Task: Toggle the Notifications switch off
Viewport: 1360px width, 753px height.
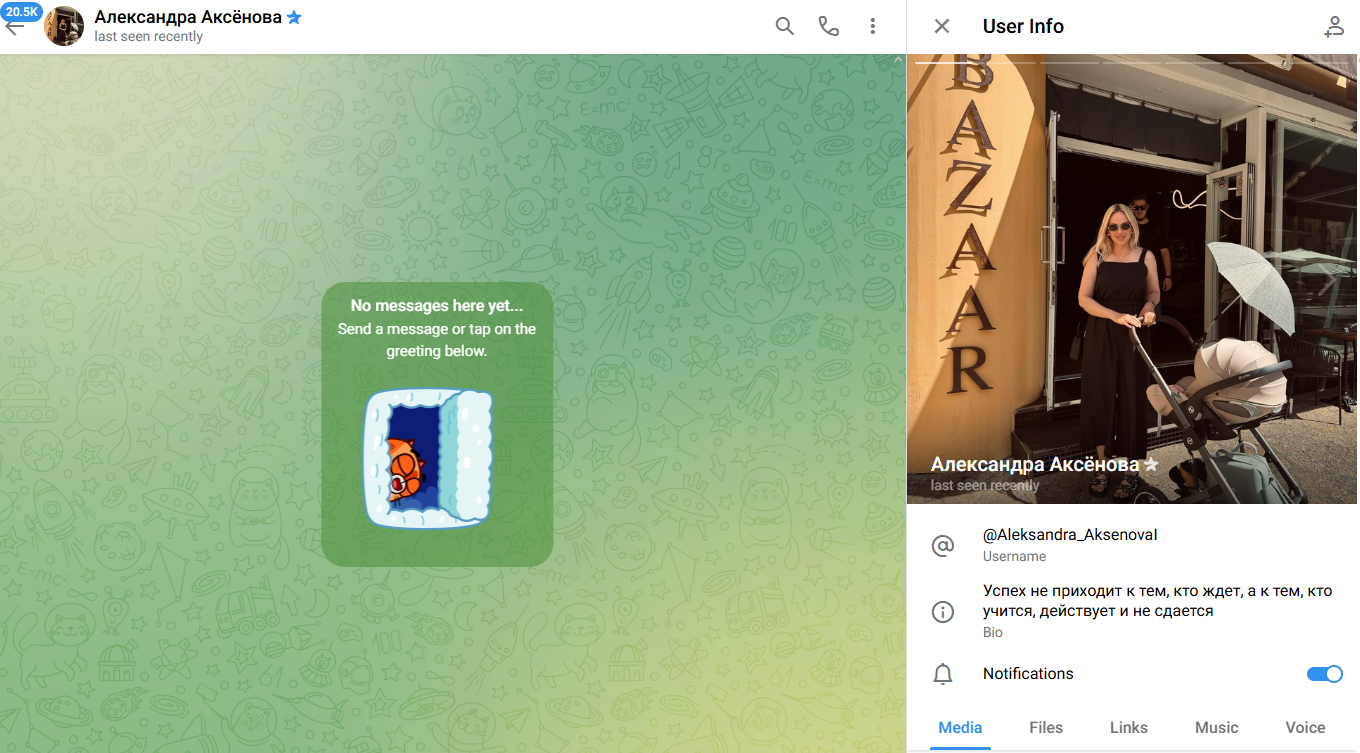Action: (1324, 674)
